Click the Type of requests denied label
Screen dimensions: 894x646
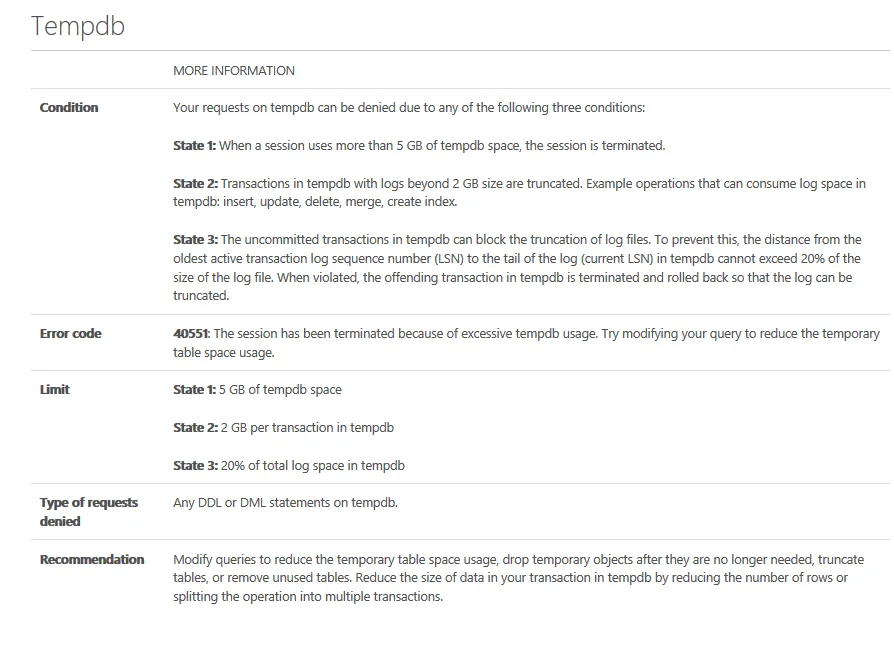tap(89, 512)
